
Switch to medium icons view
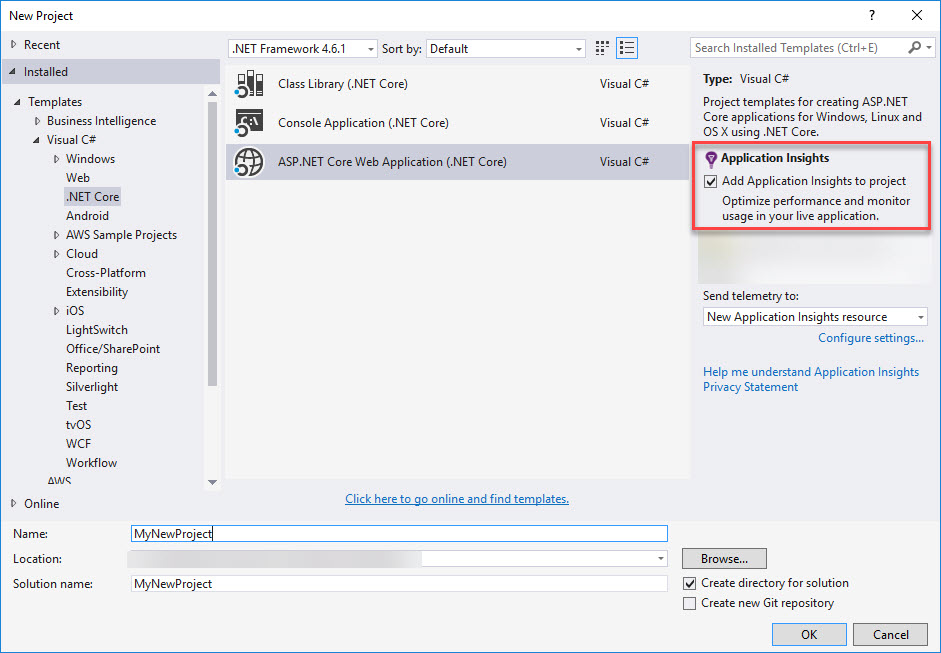pos(602,48)
